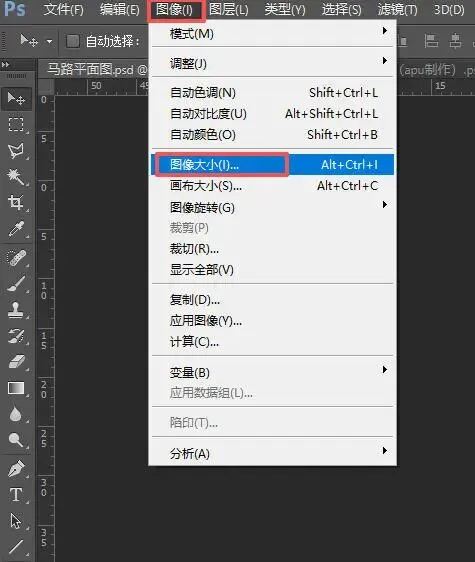Expand the 变量(B) submenu
This screenshot has width=475, height=562.
point(272,372)
